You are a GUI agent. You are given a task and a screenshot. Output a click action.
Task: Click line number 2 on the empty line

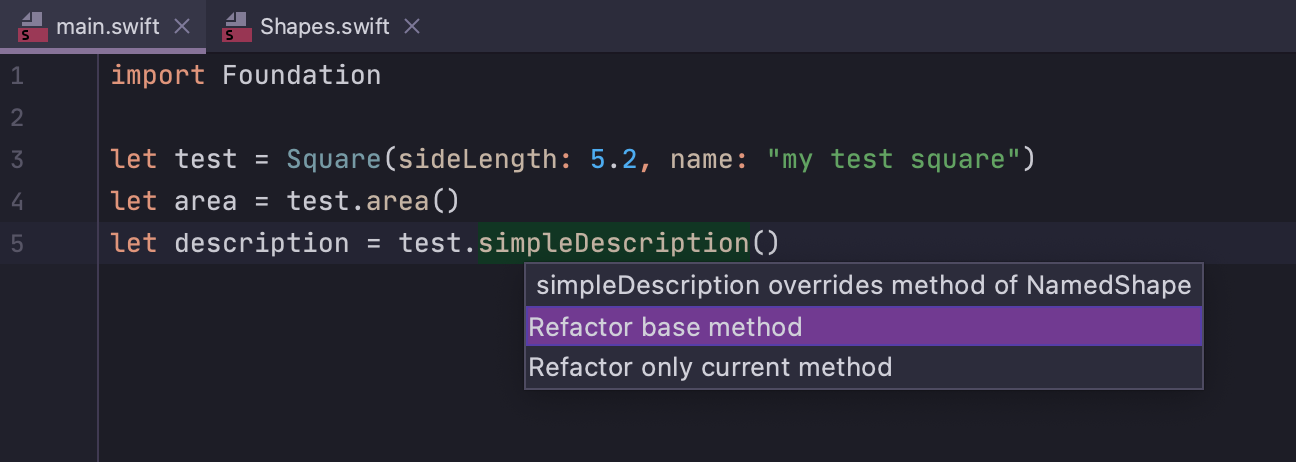17,118
